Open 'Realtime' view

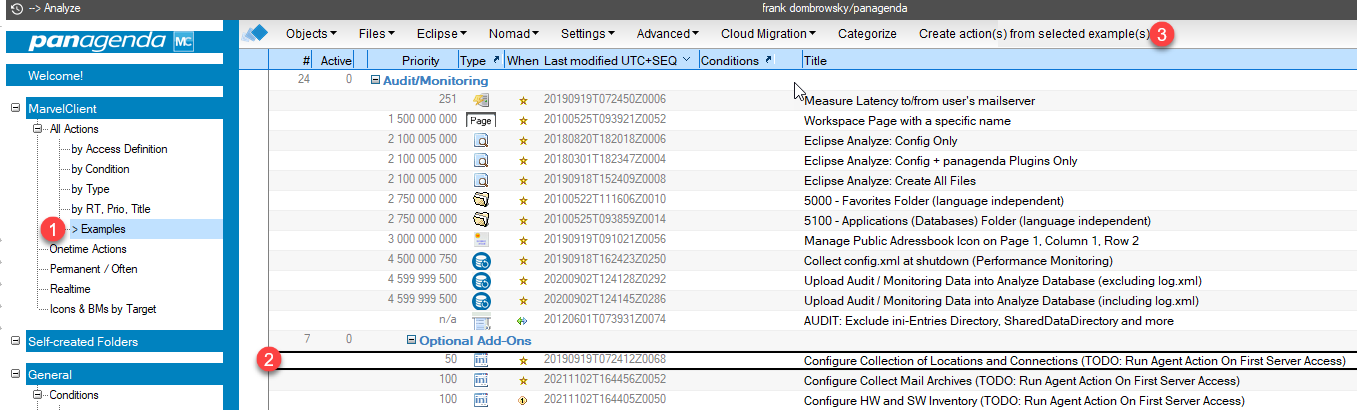70,289
